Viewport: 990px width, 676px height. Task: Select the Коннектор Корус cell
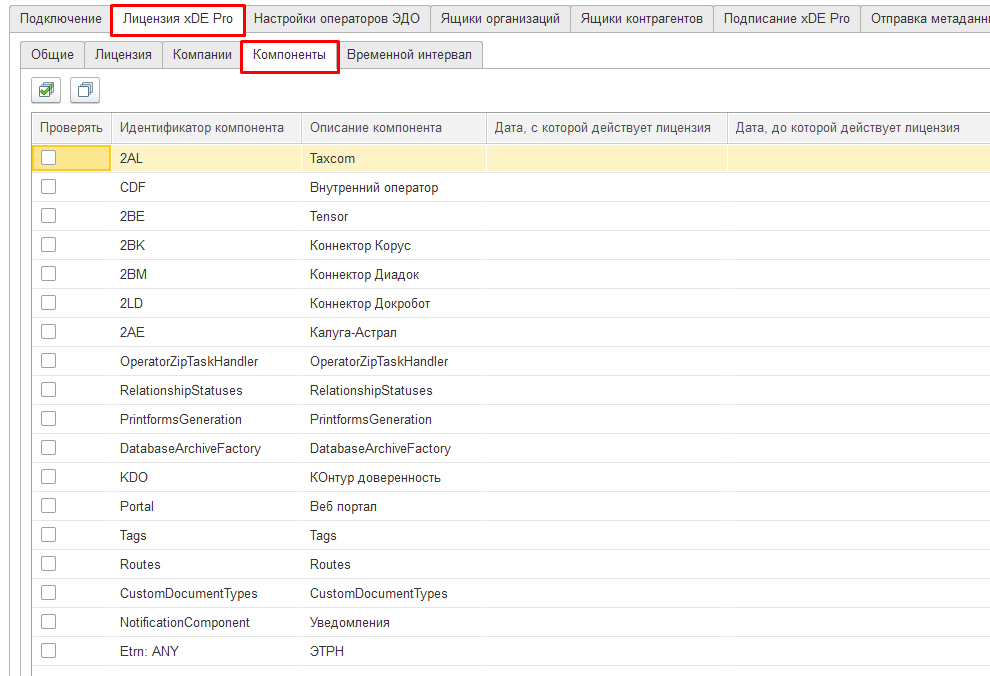394,246
